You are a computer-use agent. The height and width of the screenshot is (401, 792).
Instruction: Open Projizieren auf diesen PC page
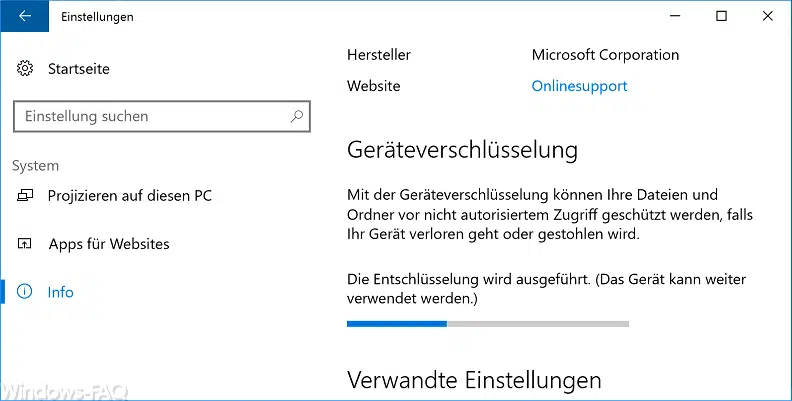click(x=129, y=196)
